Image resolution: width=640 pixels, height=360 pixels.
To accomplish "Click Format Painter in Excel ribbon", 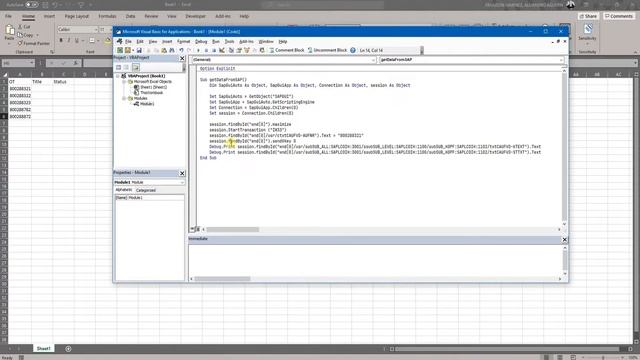I will [x=33, y=43].
